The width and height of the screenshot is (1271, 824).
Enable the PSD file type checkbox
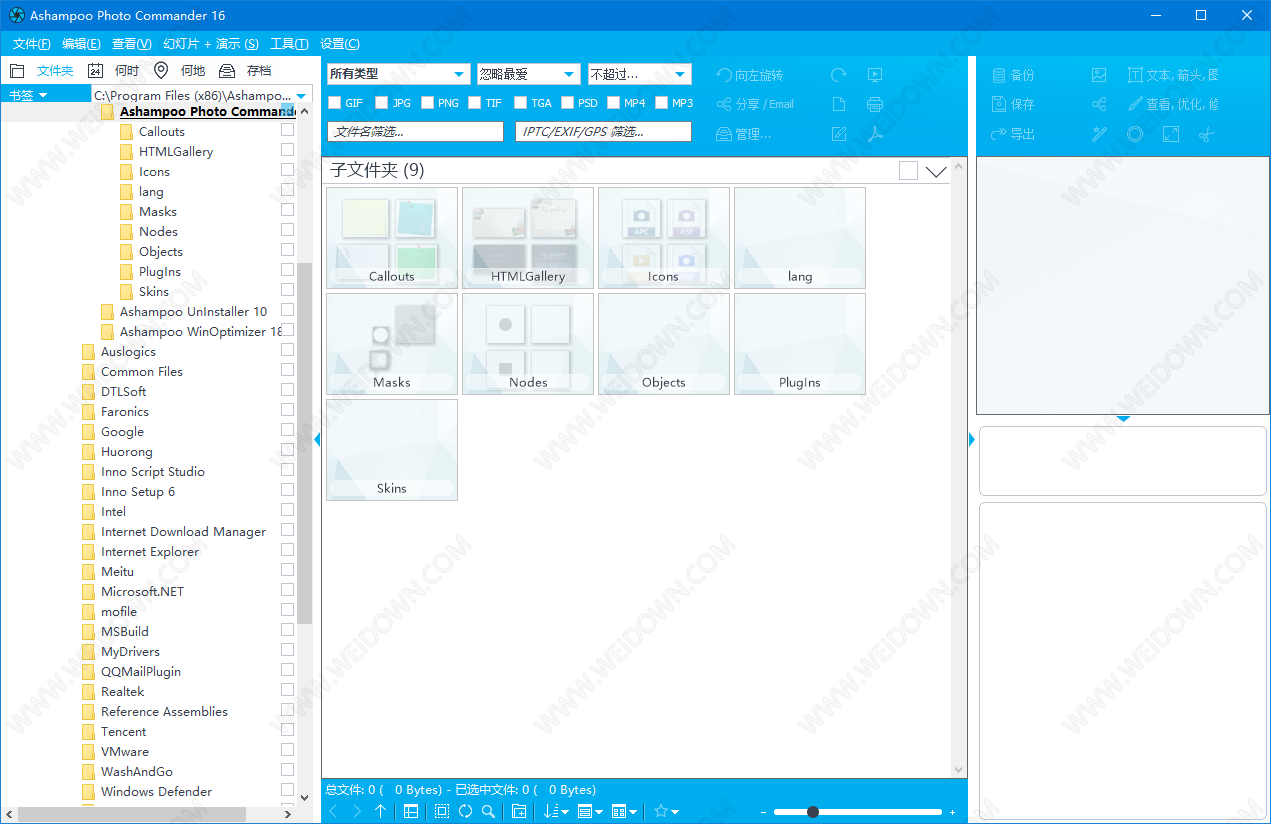(x=567, y=103)
